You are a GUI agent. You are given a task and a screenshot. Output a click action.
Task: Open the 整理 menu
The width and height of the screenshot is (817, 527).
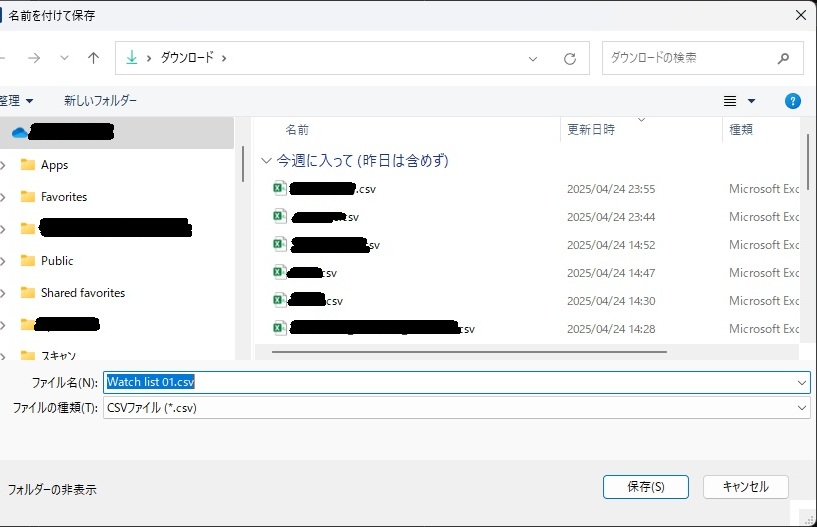point(17,101)
